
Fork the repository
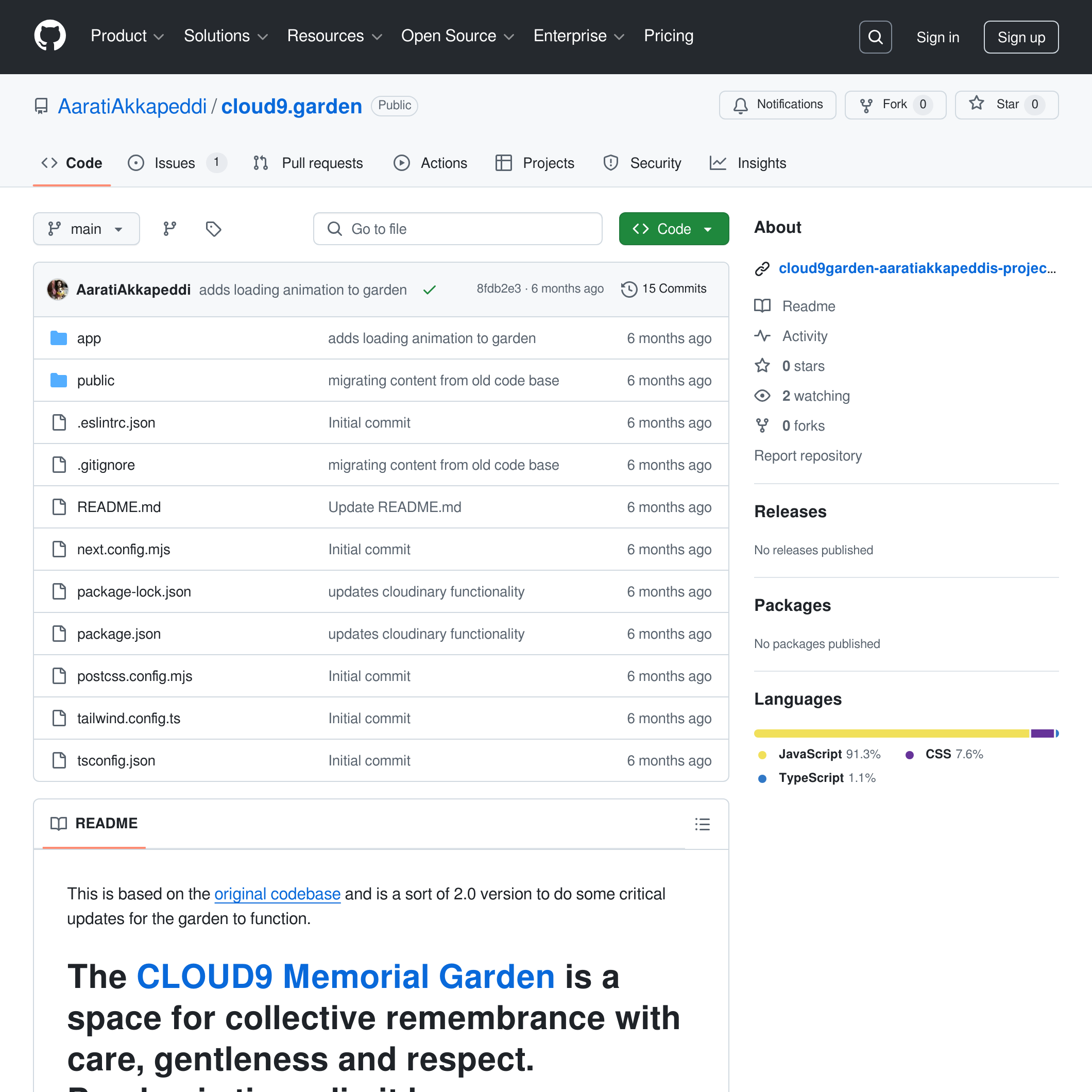[x=895, y=105]
